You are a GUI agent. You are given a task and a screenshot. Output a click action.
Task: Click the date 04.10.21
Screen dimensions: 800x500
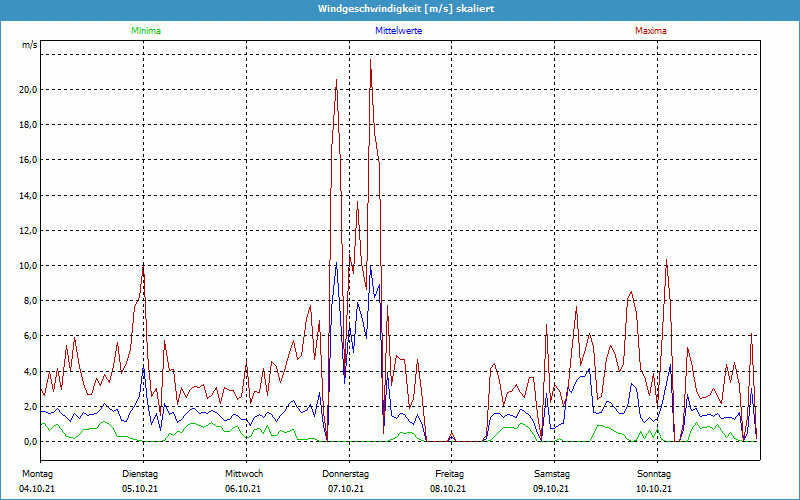click(37, 489)
